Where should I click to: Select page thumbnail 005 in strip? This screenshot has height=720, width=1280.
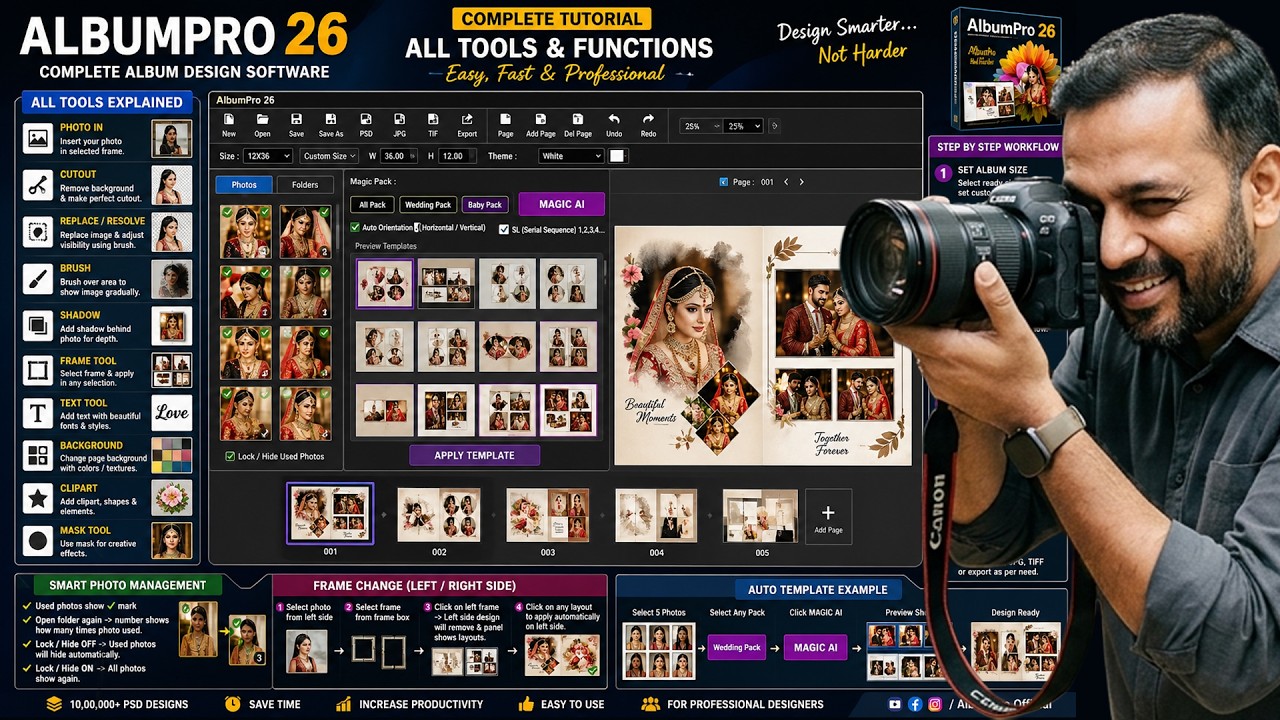click(761, 515)
